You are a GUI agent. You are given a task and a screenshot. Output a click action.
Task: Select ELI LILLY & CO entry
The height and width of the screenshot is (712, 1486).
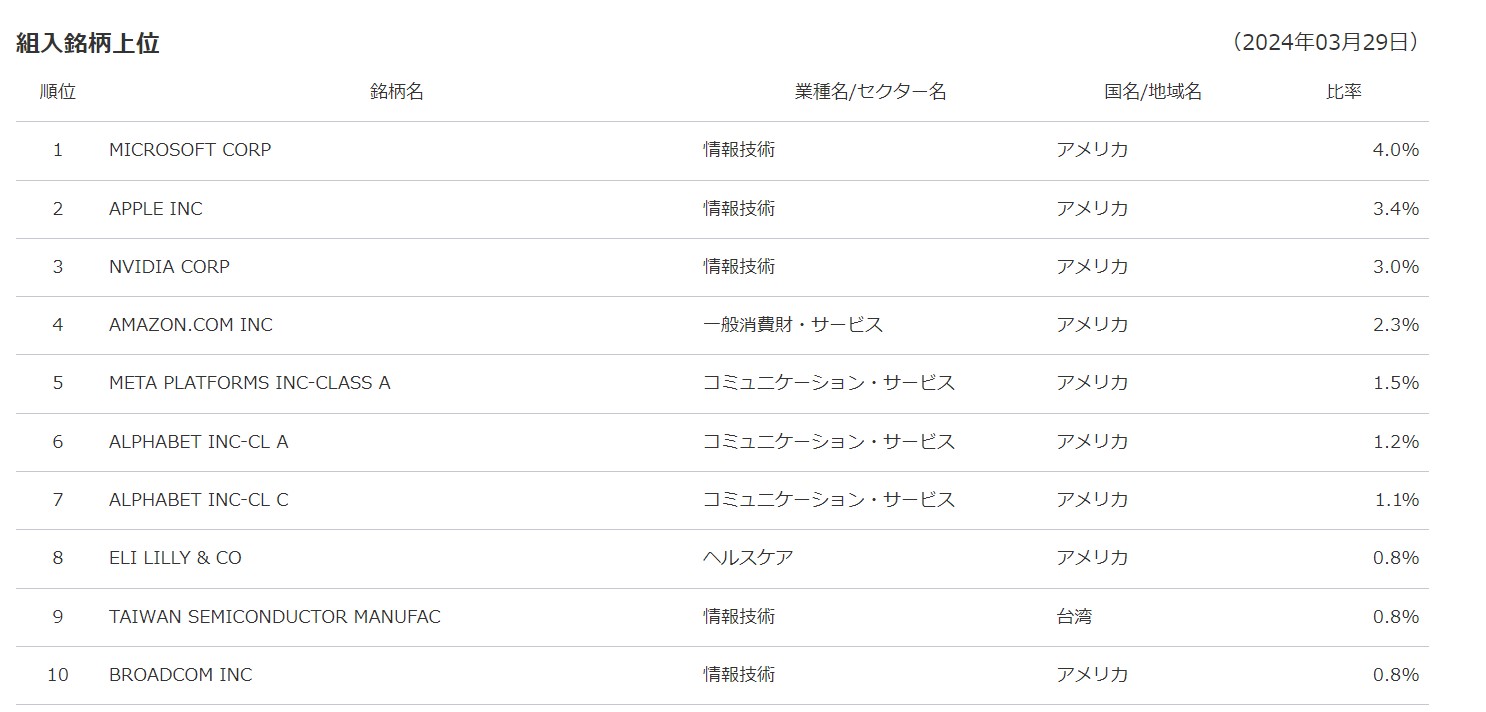tap(175, 558)
